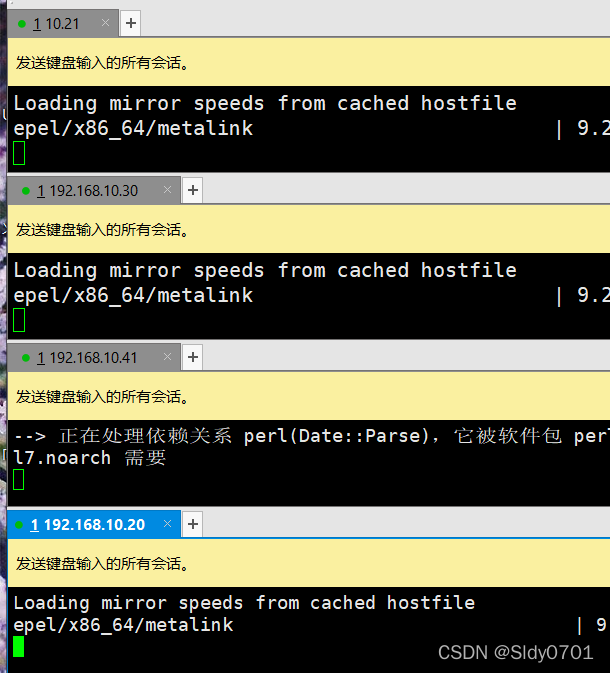
Task: Click green status dot on 192.168.10.20 tab
Action: 19,524
